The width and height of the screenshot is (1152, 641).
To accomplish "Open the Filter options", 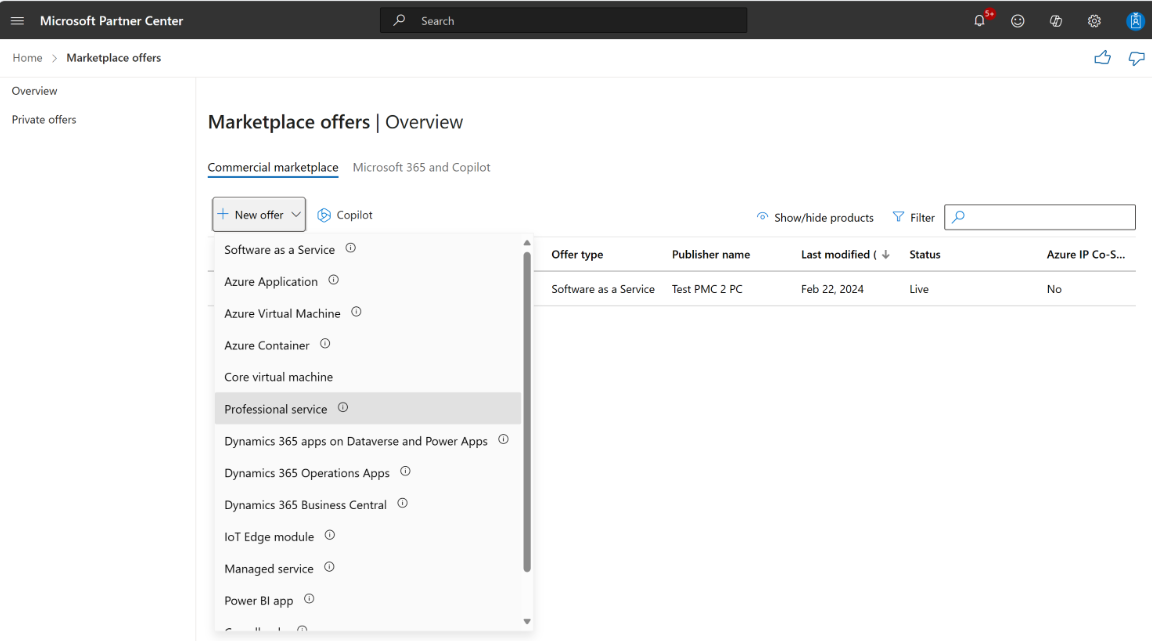I will (913, 217).
